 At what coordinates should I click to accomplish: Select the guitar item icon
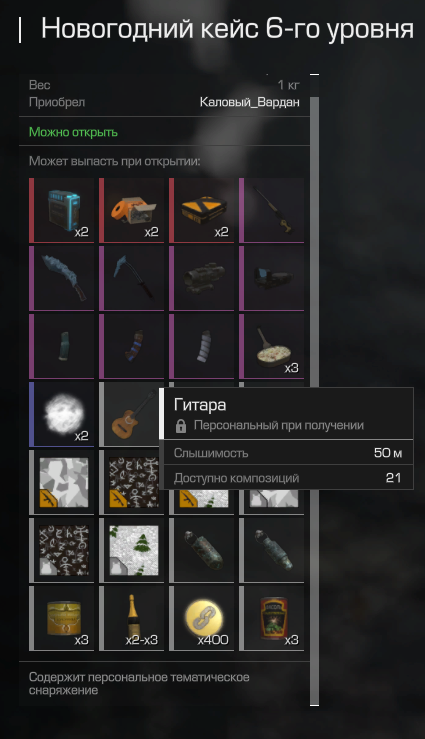pos(131,414)
